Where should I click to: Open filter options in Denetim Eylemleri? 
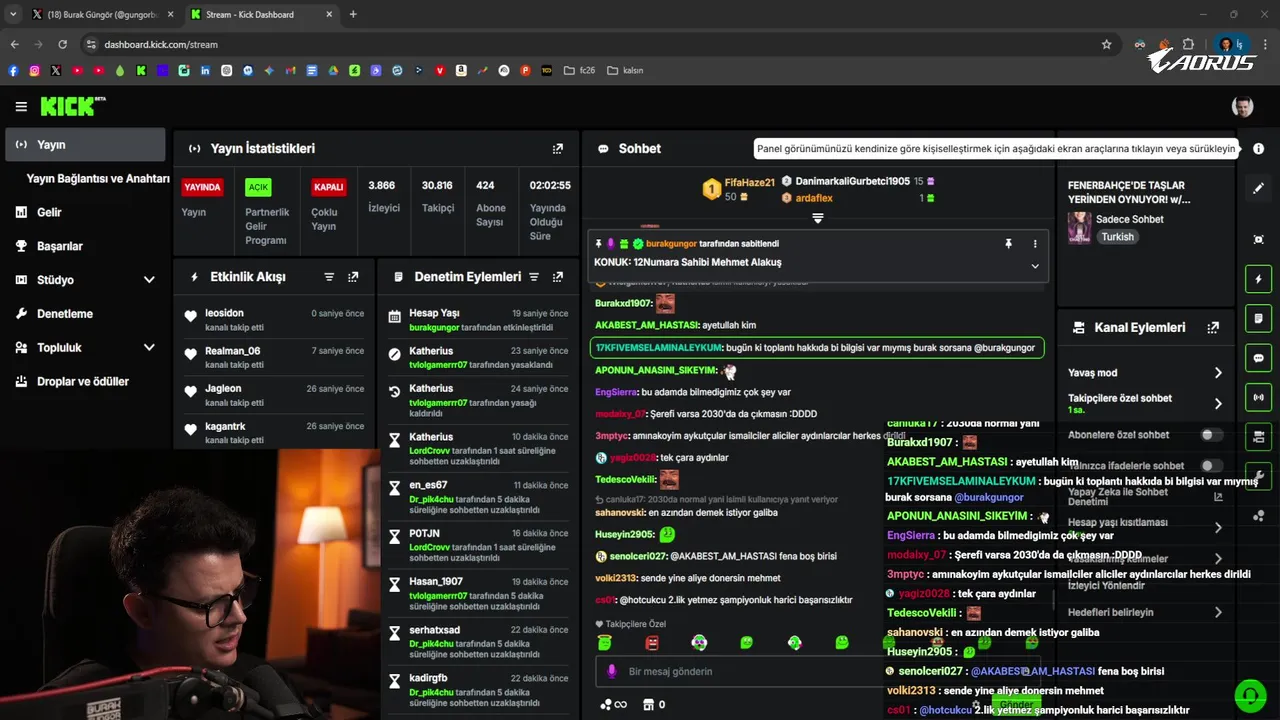click(x=534, y=277)
